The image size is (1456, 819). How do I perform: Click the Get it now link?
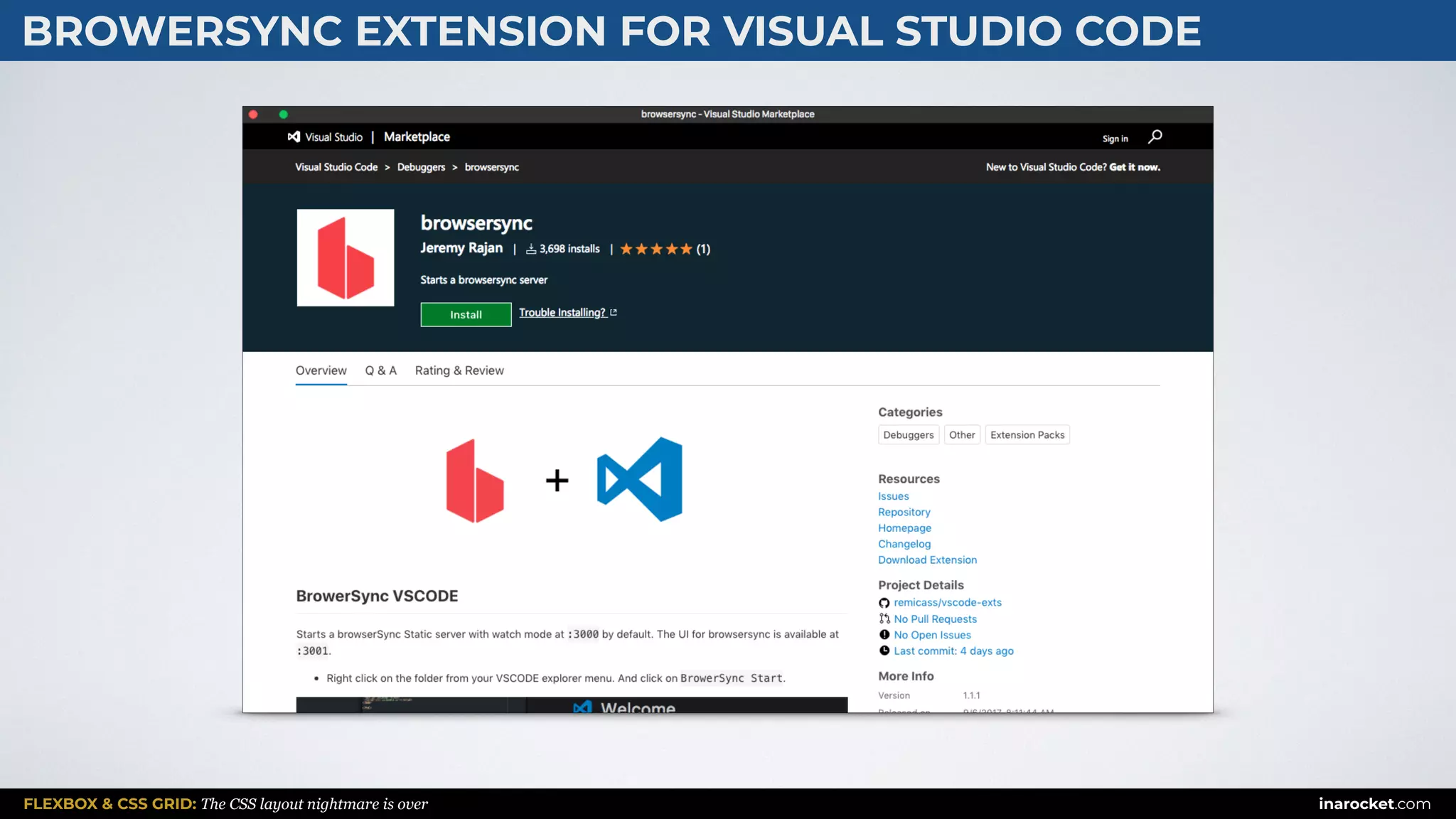(1135, 167)
